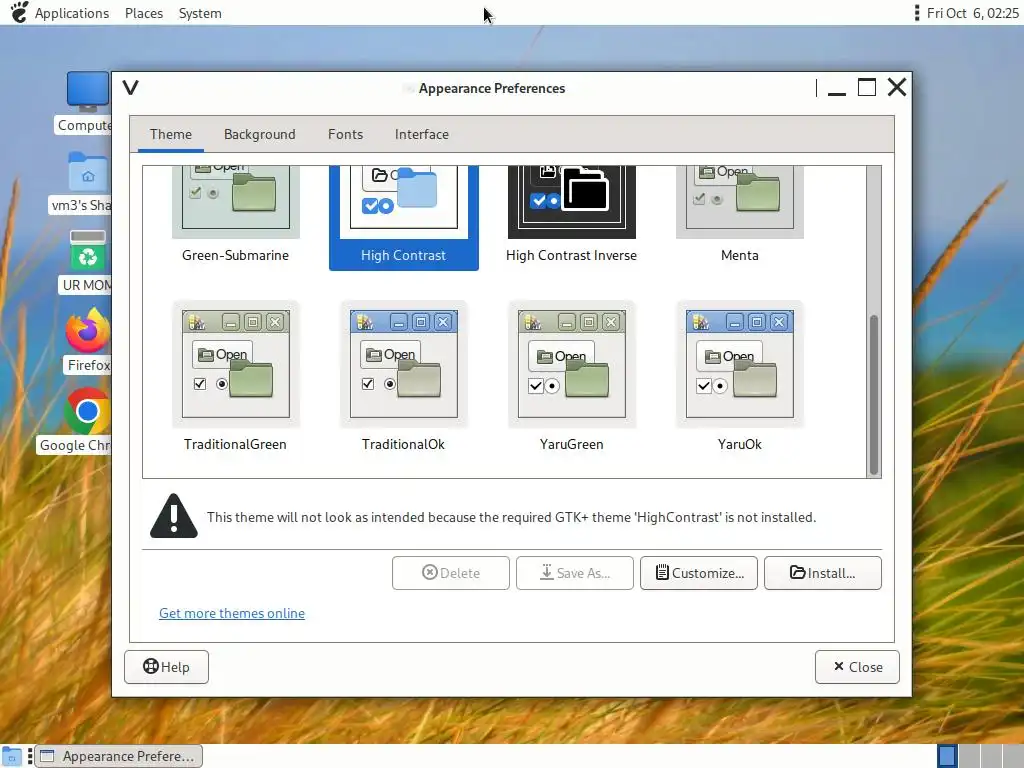
Task: Open the Applications menu
Action: click(72, 13)
